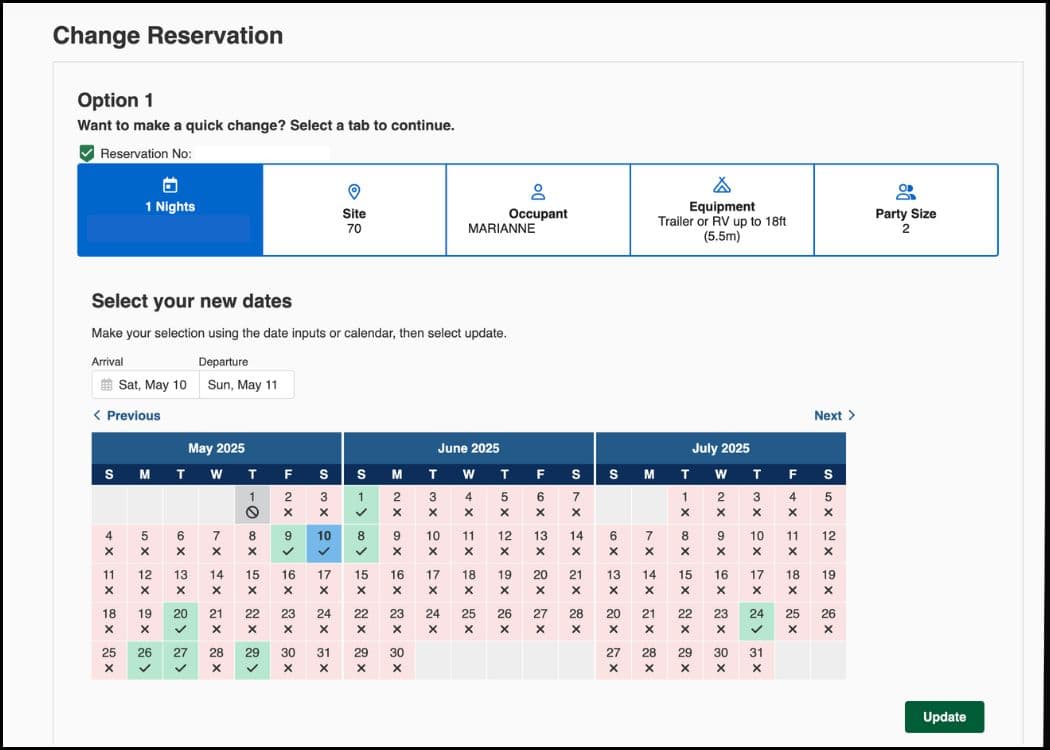Click unavailable date July 4
1050x750 pixels.
click(792, 505)
